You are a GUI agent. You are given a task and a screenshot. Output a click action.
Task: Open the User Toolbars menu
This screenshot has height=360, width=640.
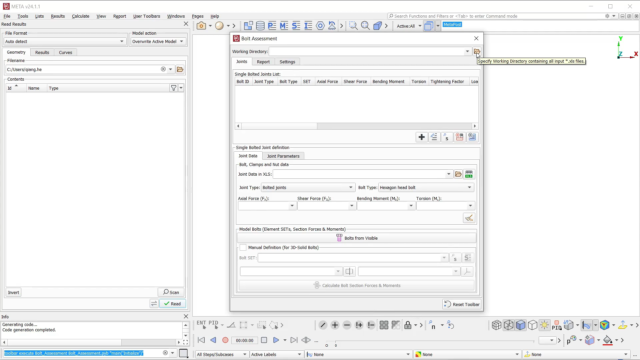pyautogui.click(x=146, y=16)
